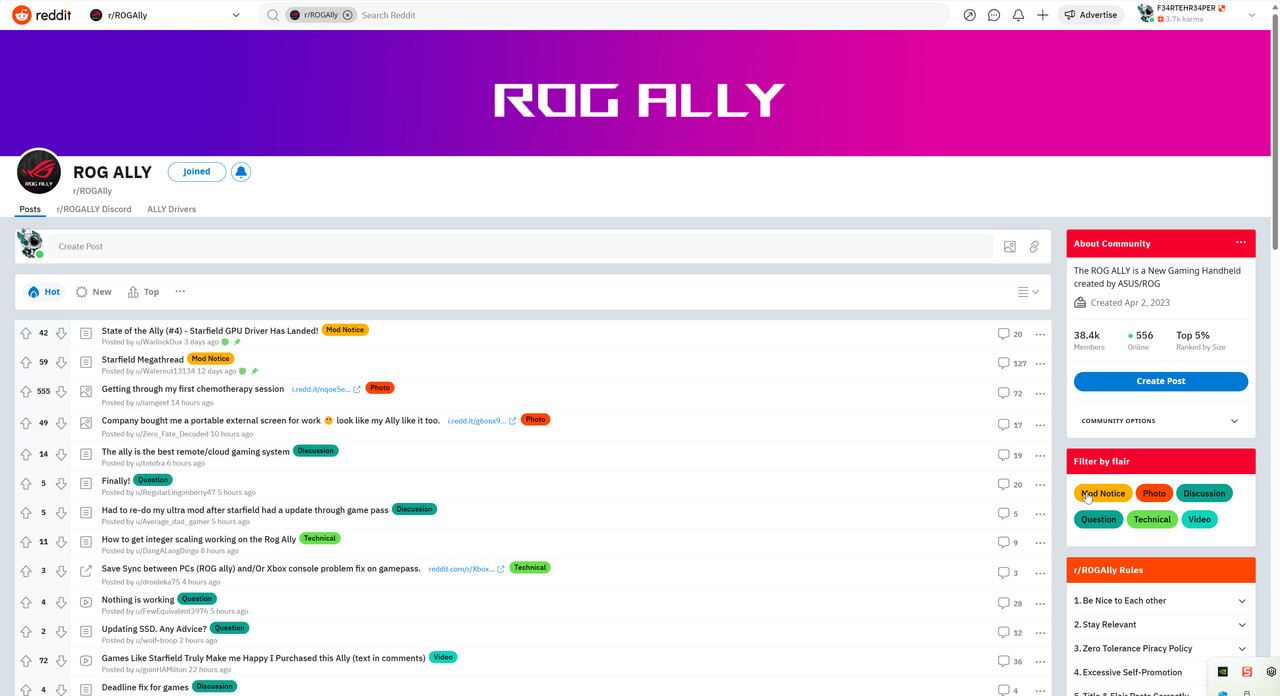The width and height of the screenshot is (1280, 696).
Task: Click the Reddit logo to go home
Action: pos(41,15)
